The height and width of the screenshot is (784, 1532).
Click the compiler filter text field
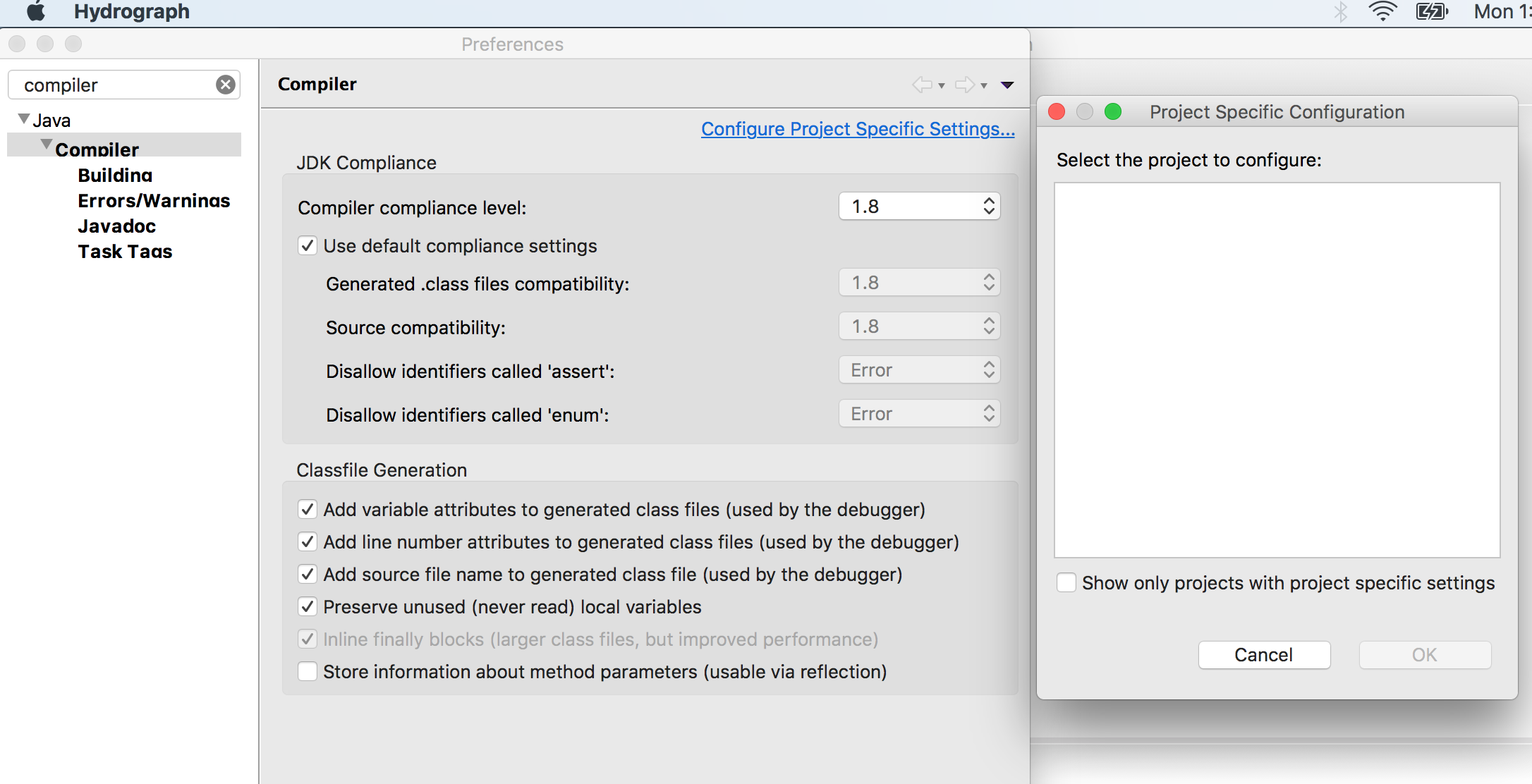113,85
